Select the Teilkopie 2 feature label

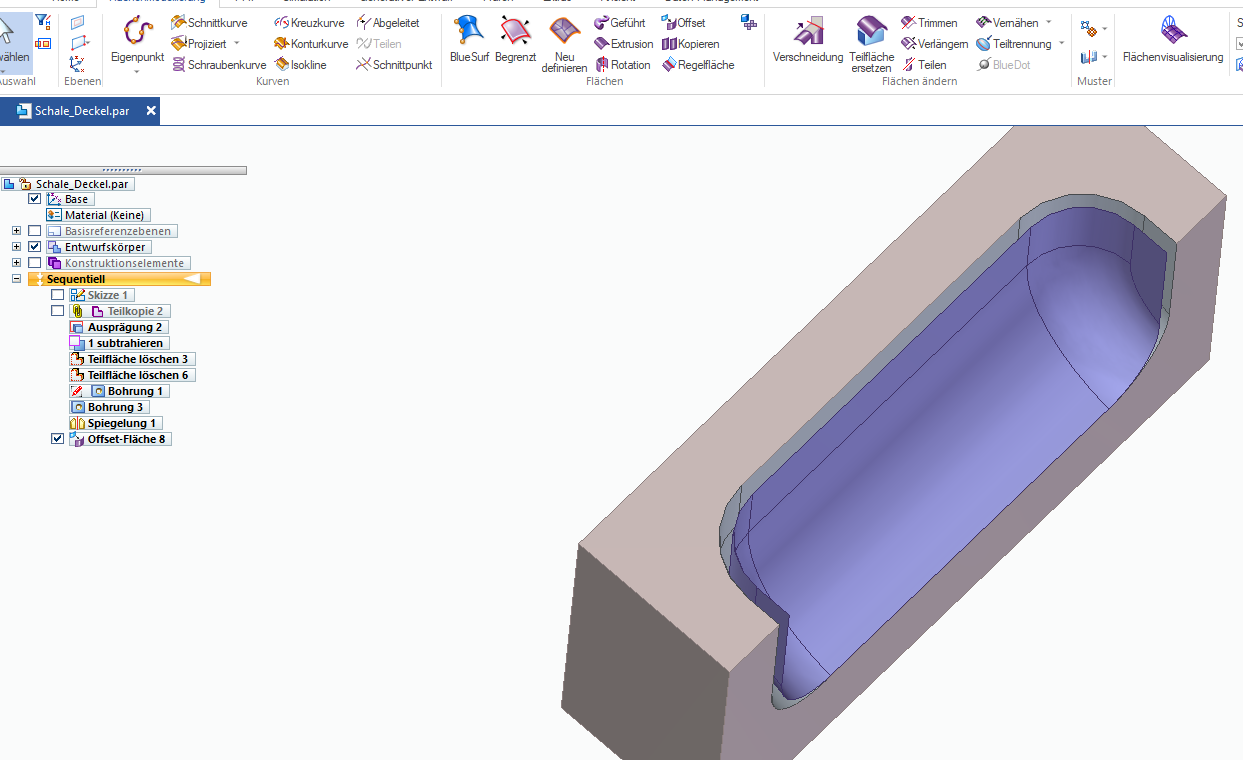click(135, 311)
